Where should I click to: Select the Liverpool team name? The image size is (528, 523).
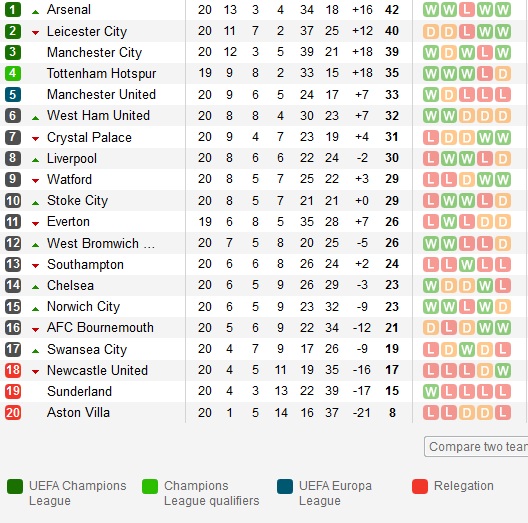point(72,158)
